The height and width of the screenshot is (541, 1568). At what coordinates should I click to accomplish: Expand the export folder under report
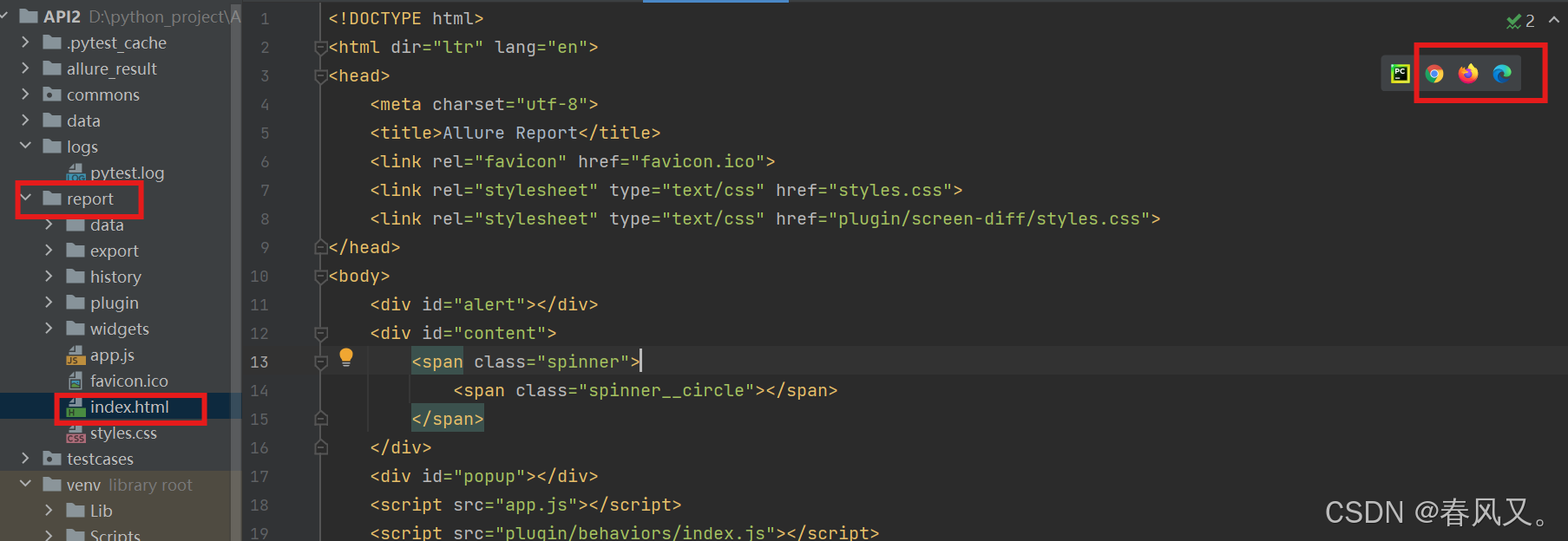(49, 250)
